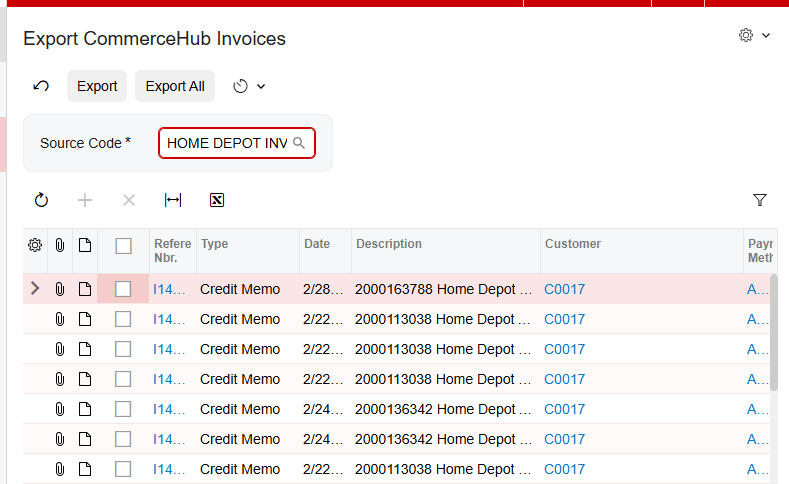Screen dimensions: 789x484
Task: Open the paperclip on the second 2/22 row
Action: 60,349
